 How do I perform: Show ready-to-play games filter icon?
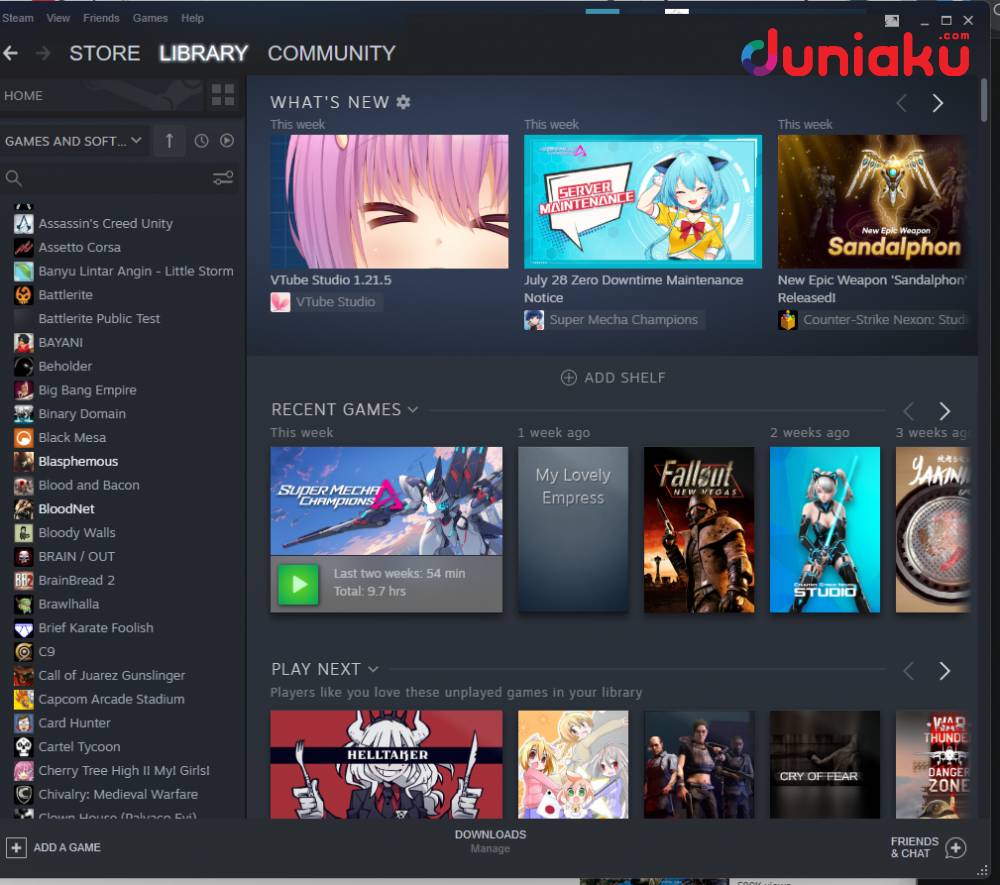click(227, 141)
